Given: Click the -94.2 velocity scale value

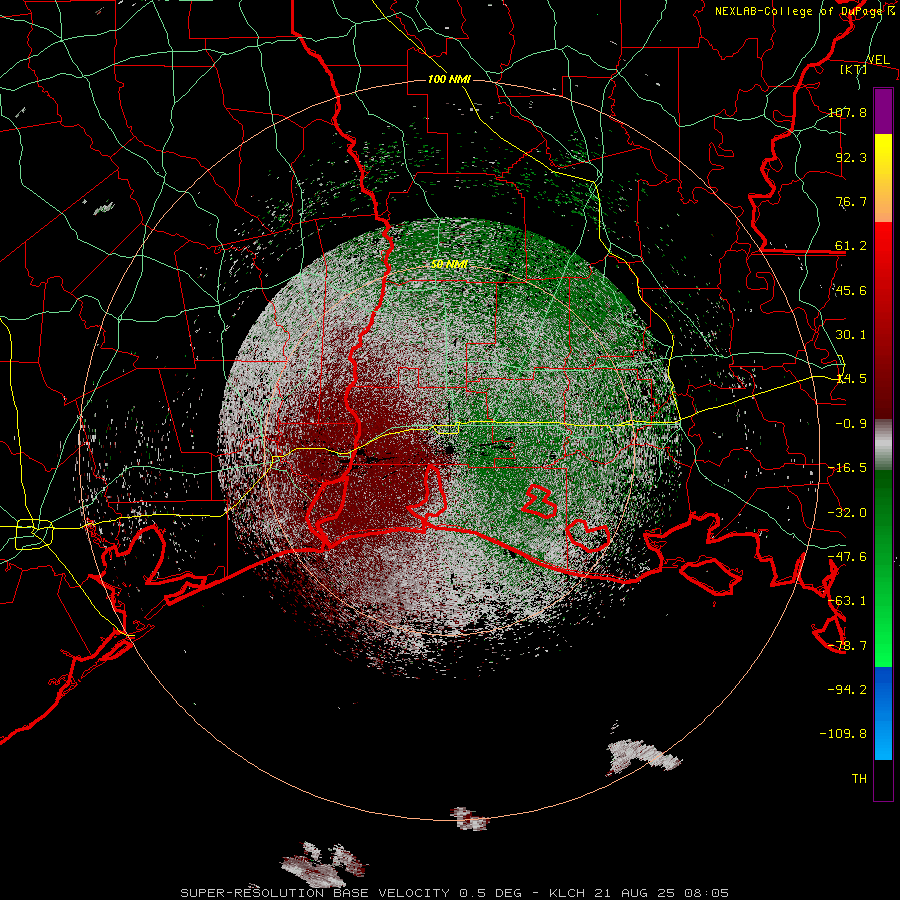Looking at the screenshot, I should pyautogui.click(x=847, y=690).
